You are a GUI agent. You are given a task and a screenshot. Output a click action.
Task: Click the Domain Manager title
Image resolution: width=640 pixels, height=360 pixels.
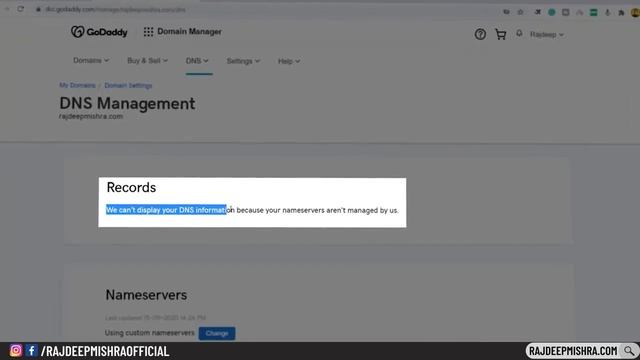click(189, 31)
